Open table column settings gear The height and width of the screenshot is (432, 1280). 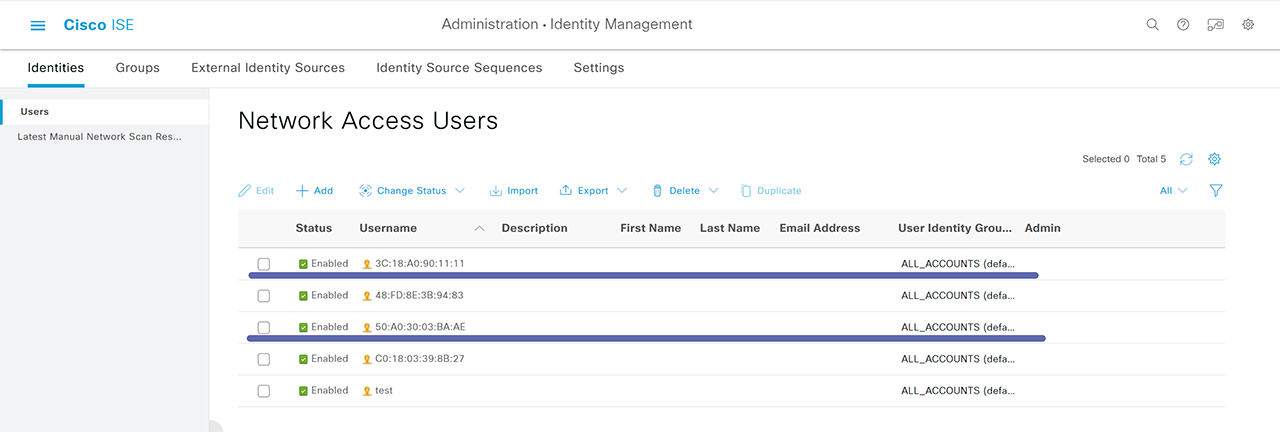1215,159
